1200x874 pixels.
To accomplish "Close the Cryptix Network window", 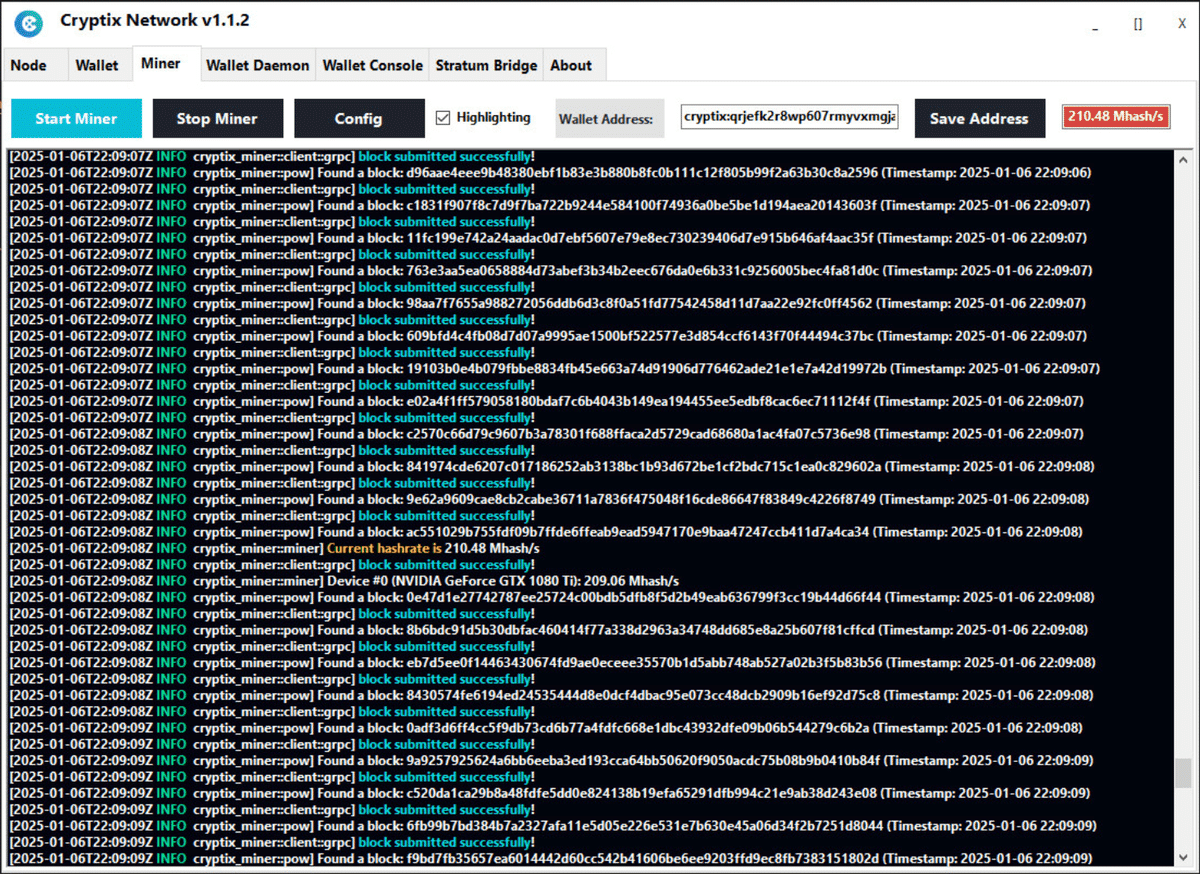I will coord(1181,23).
